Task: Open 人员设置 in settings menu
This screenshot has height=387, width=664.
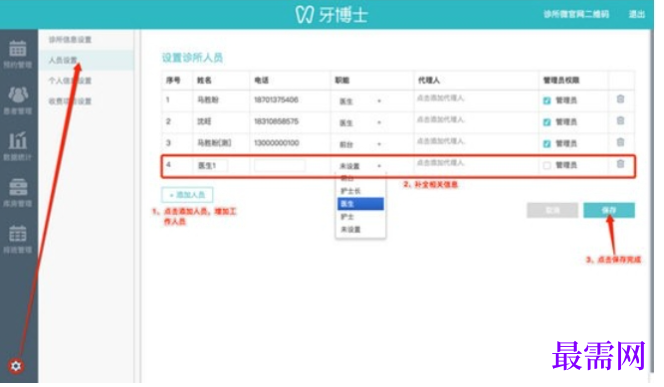Action: click(x=63, y=60)
